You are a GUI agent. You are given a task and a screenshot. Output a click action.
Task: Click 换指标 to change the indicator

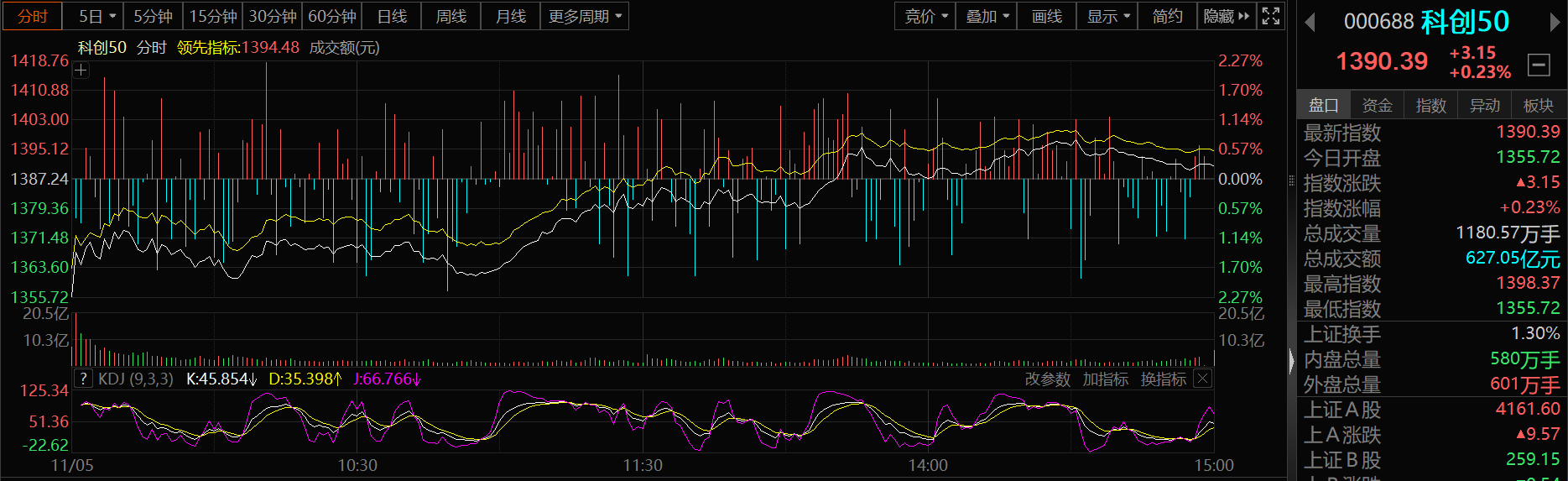1163,379
